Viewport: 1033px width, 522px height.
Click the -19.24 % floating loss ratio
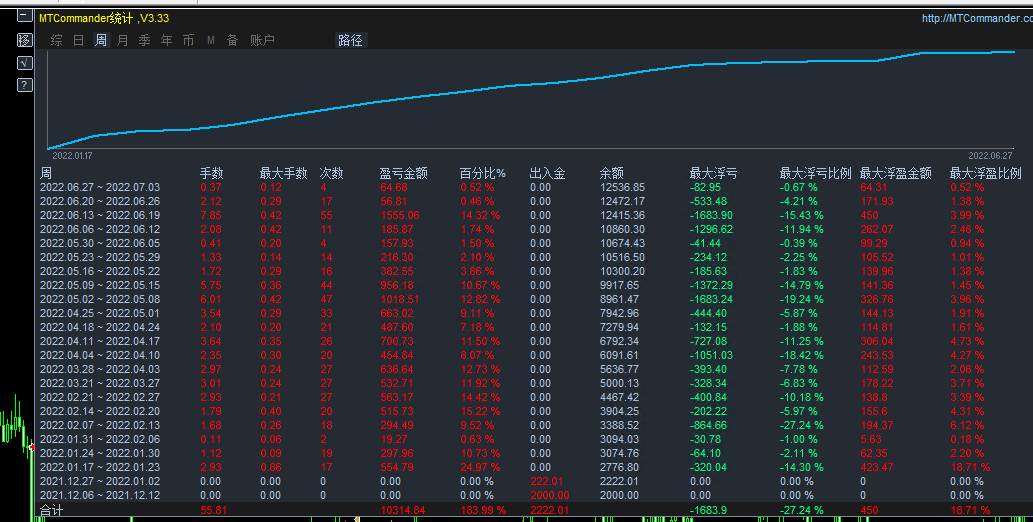pyautogui.click(x=801, y=299)
